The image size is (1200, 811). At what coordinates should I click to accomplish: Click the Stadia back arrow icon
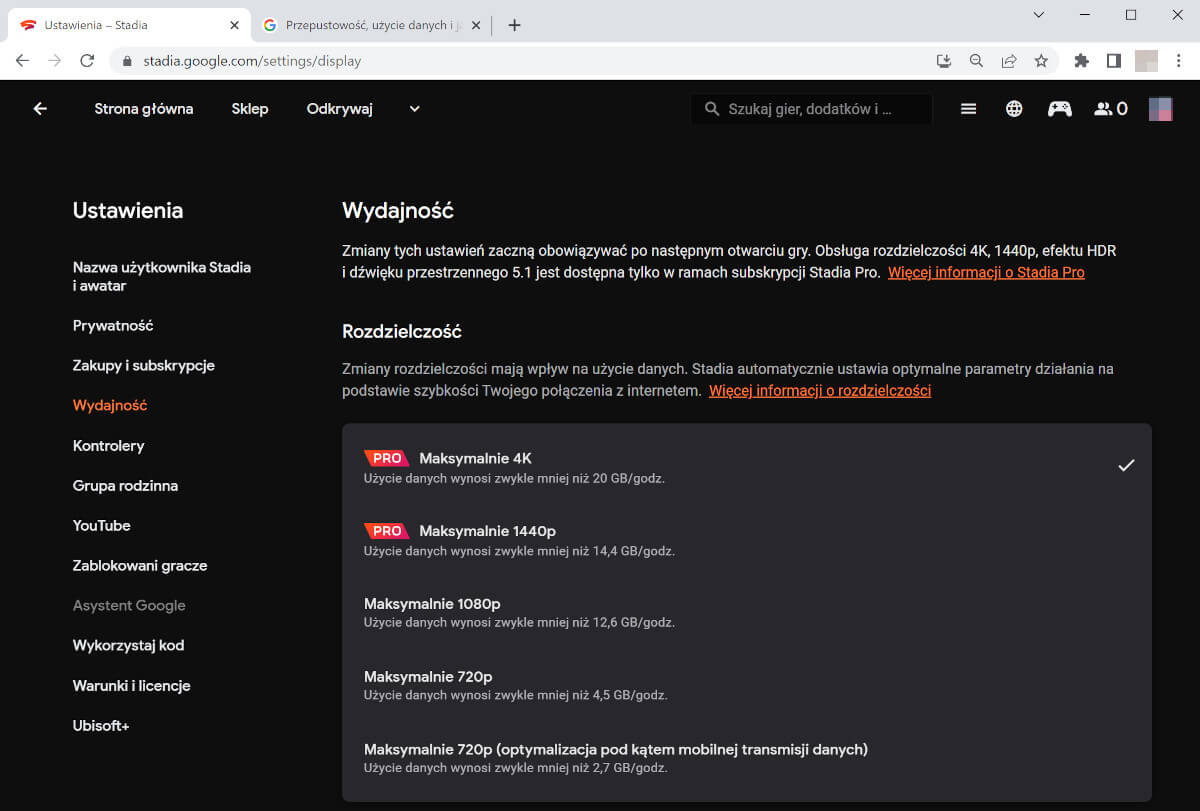point(40,109)
